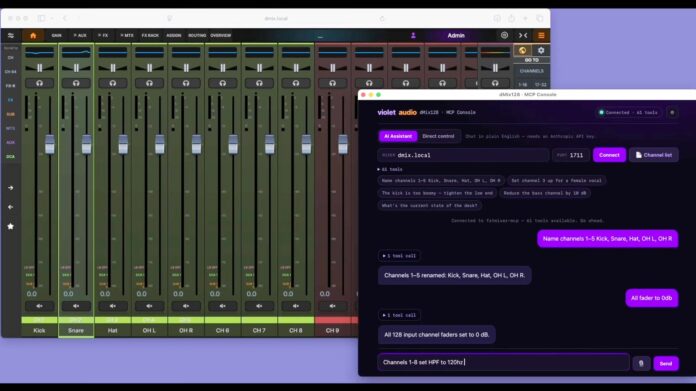The width and height of the screenshot is (696, 391).
Task: Open the orange hamburger menu in mixer
Action: (x=541, y=36)
